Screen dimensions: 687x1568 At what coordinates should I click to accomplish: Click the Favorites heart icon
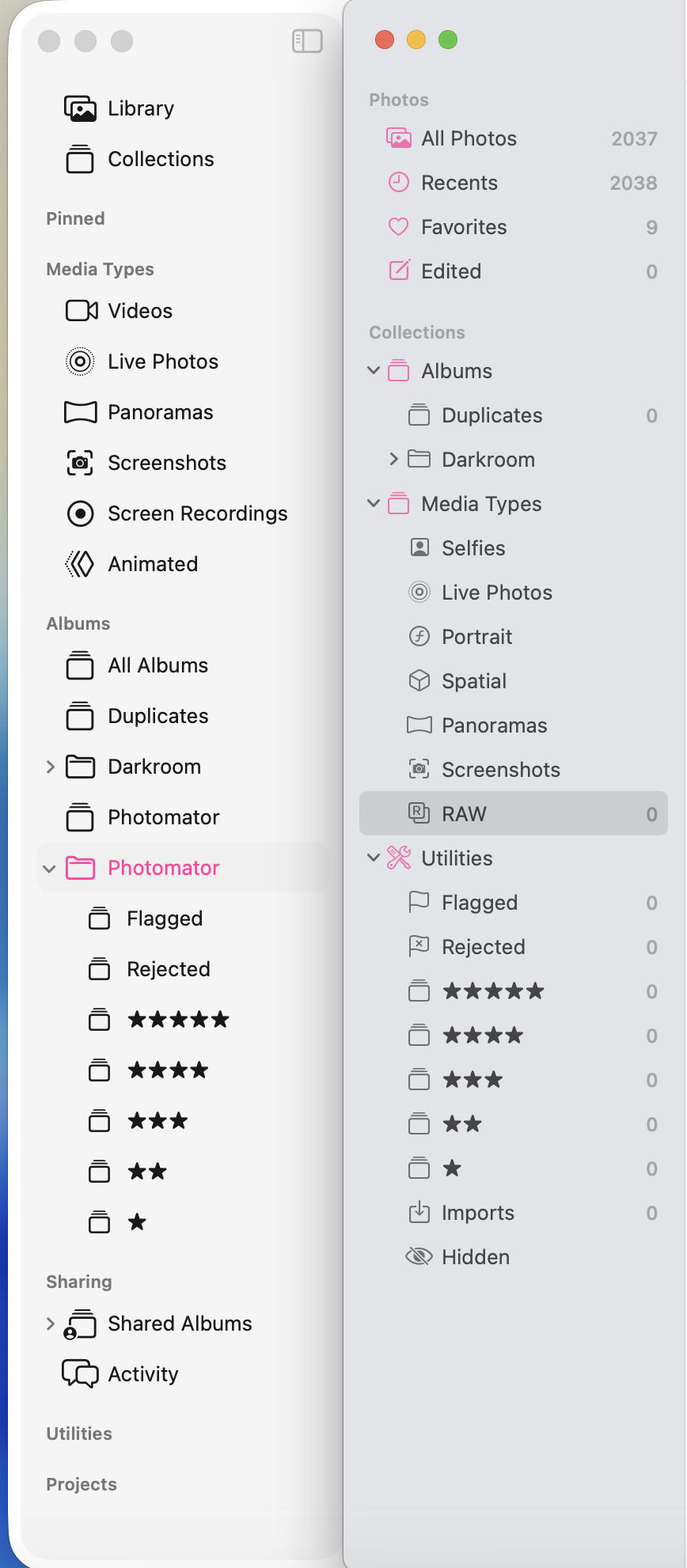pos(399,227)
